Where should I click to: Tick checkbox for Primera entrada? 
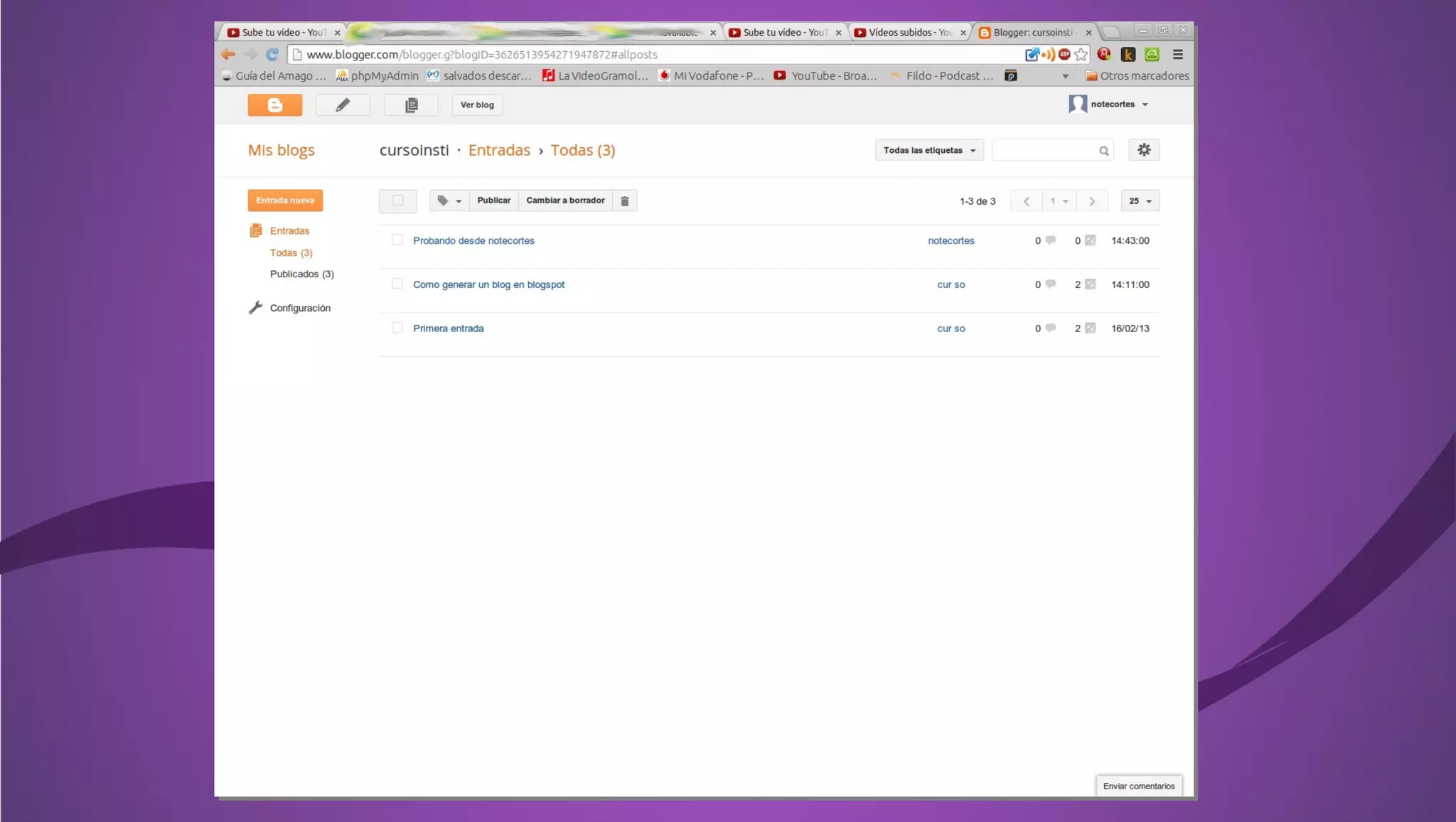point(397,328)
